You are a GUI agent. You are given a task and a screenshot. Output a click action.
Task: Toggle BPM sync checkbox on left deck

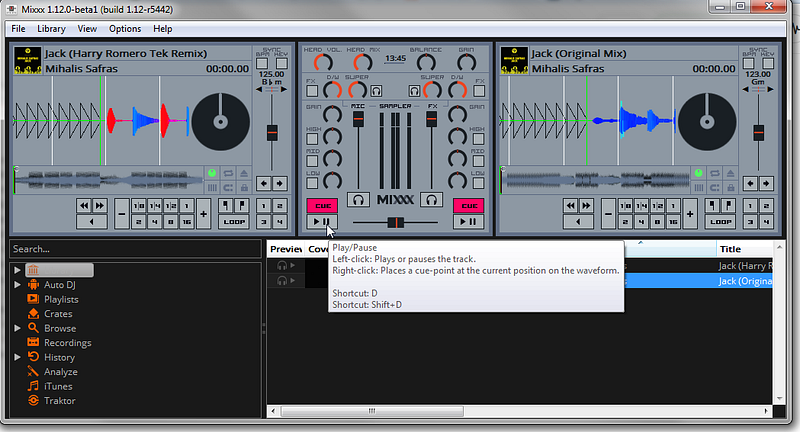pyautogui.click(x=262, y=63)
